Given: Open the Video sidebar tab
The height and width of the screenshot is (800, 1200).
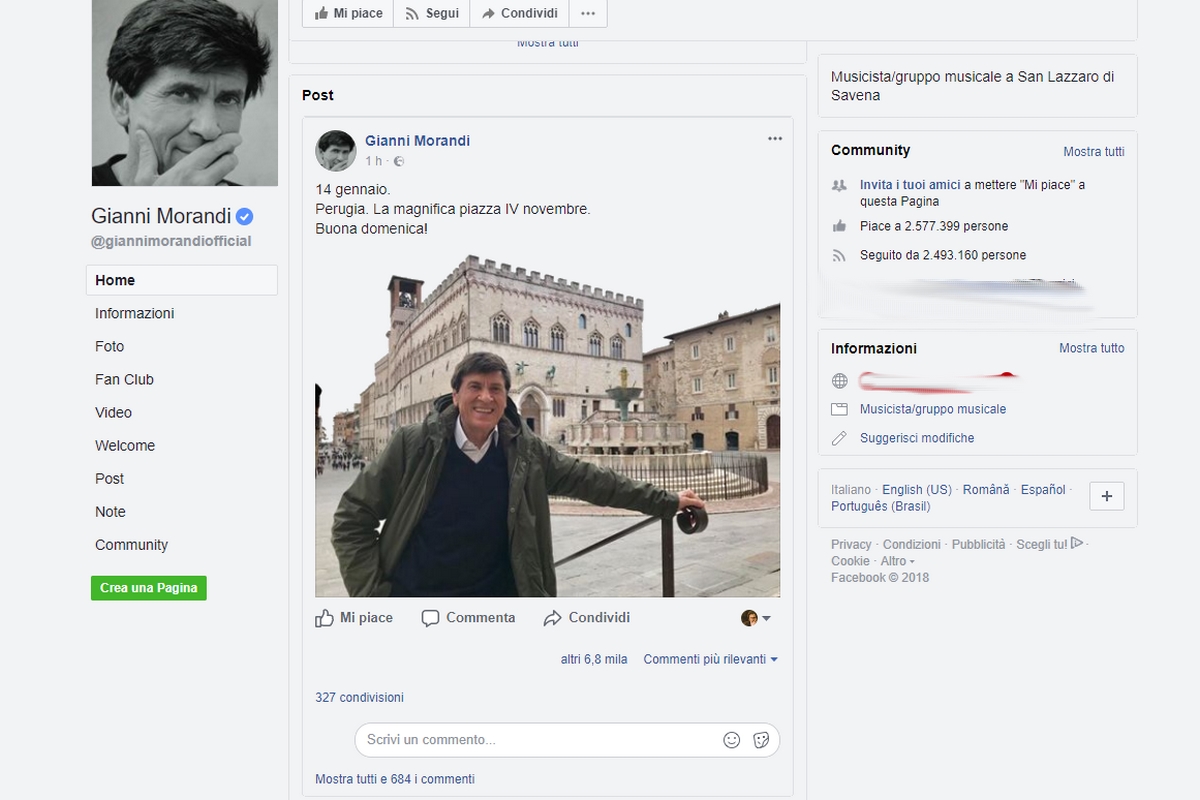Looking at the screenshot, I should [x=113, y=412].
